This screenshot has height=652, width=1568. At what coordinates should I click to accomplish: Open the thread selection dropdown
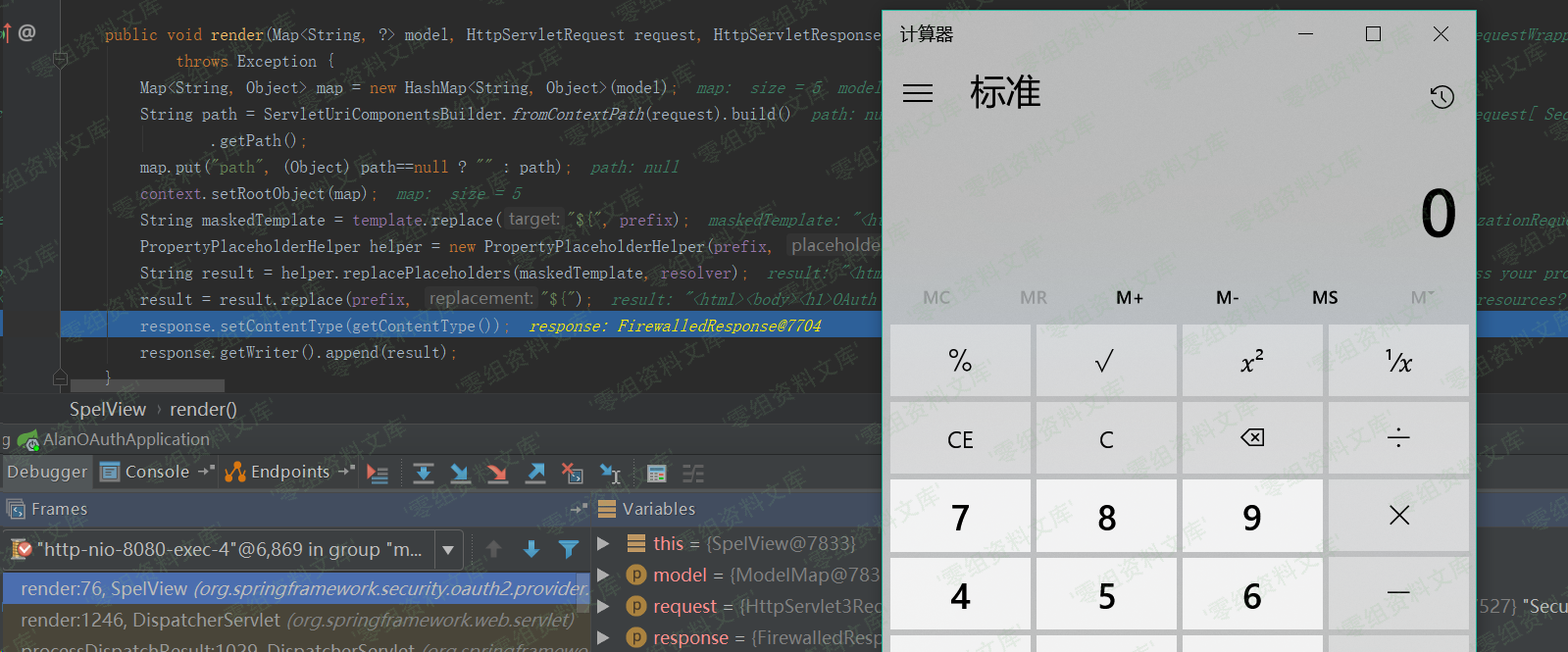(x=448, y=550)
